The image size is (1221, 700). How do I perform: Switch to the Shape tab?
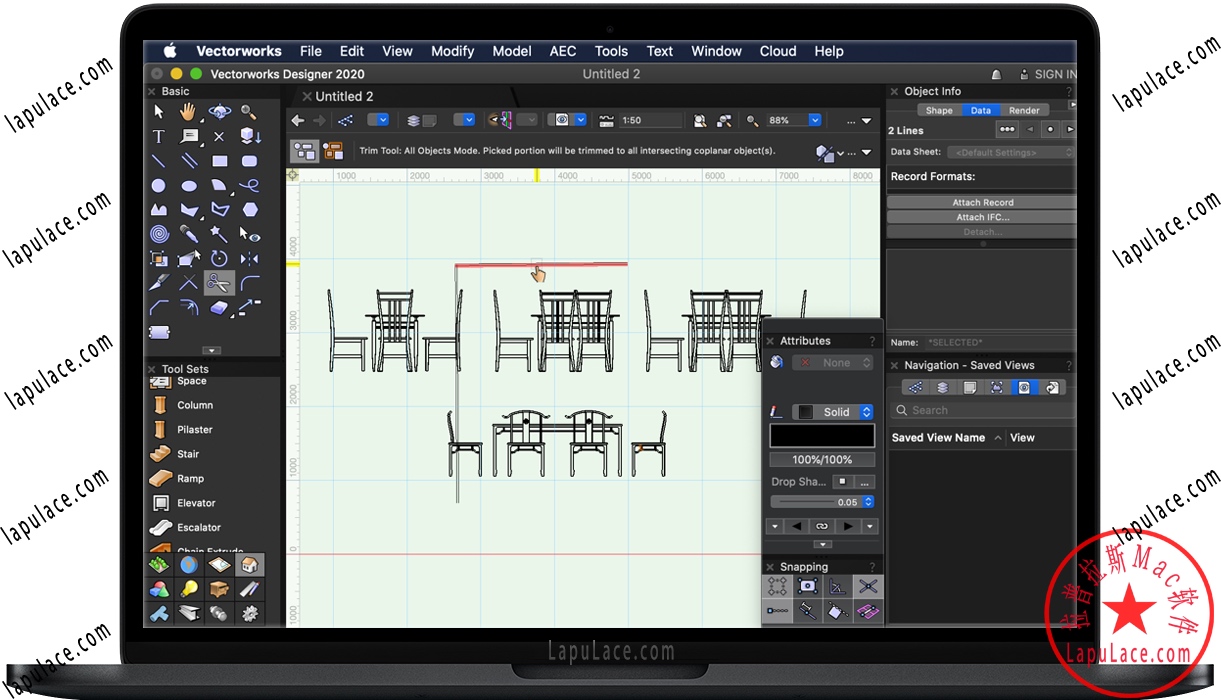(939, 110)
